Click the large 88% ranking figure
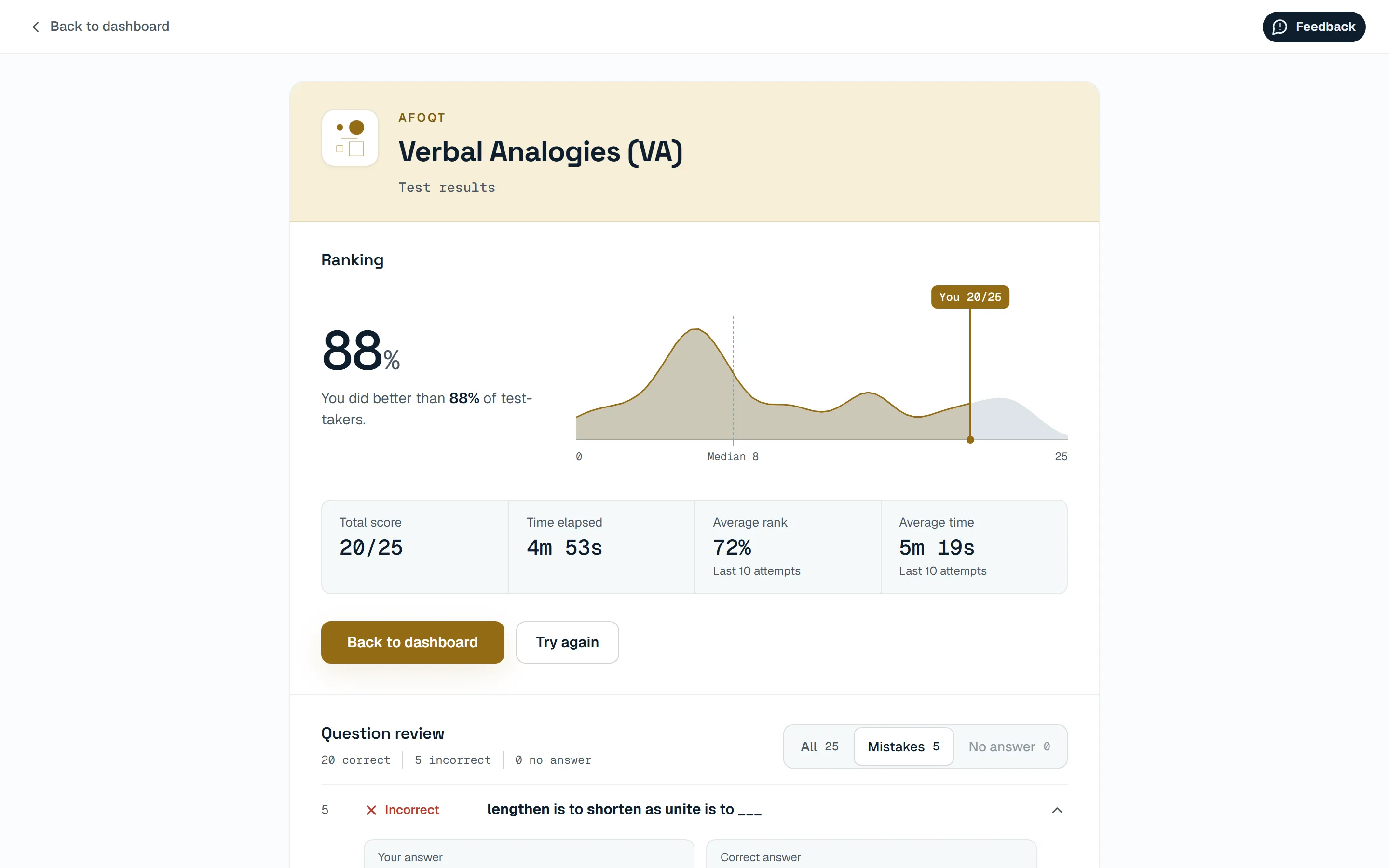1389x868 pixels. (x=360, y=350)
